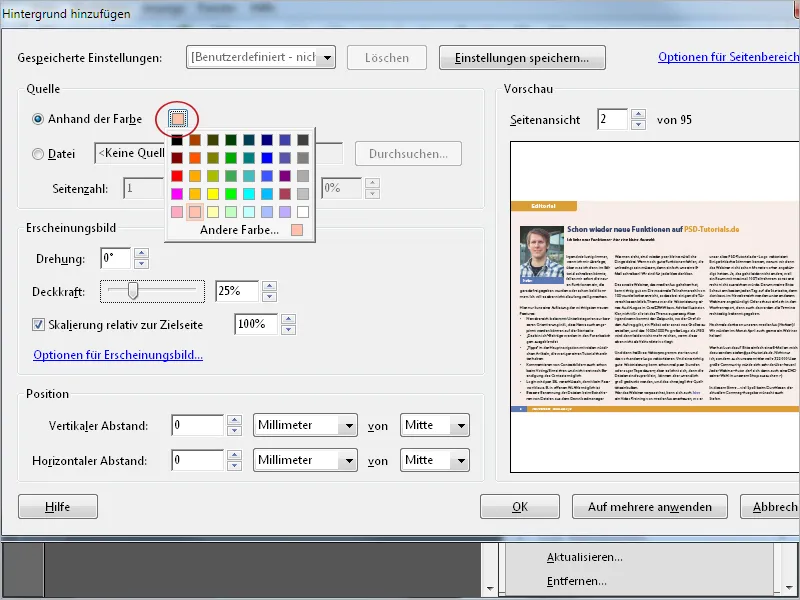Screen dimensions: 800x600
Task: Select the highlighted salmon swatch in palette
Action: point(195,212)
